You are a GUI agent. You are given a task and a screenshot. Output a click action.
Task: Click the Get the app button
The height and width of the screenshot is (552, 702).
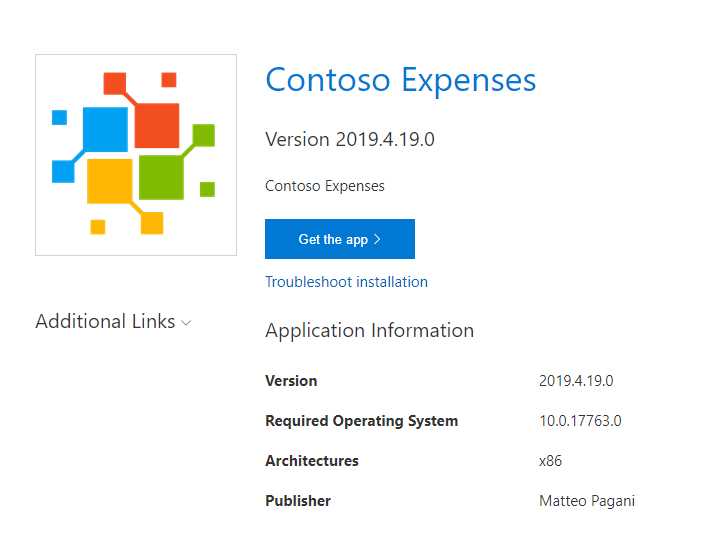(x=340, y=239)
